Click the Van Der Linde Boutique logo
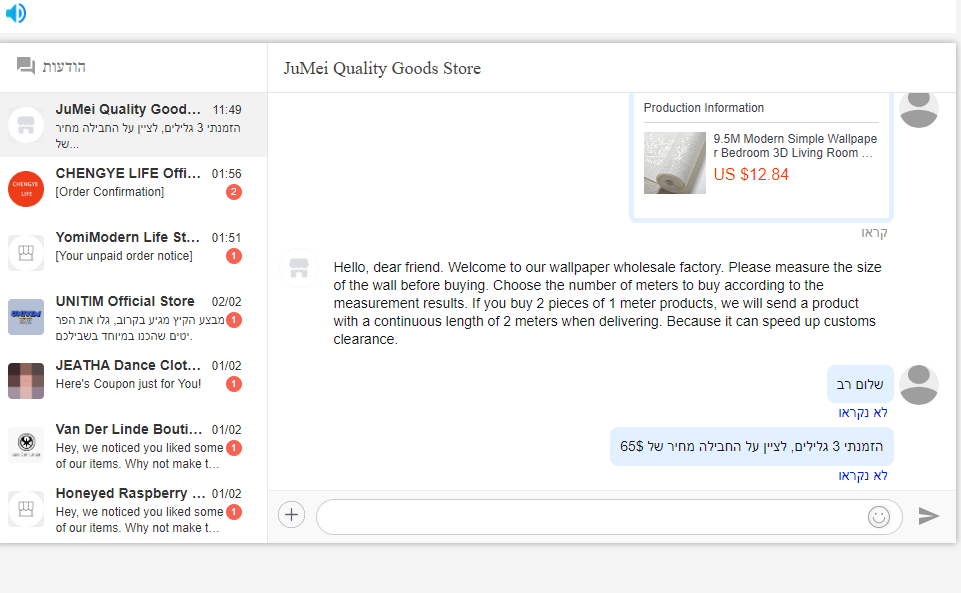 [26, 445]
